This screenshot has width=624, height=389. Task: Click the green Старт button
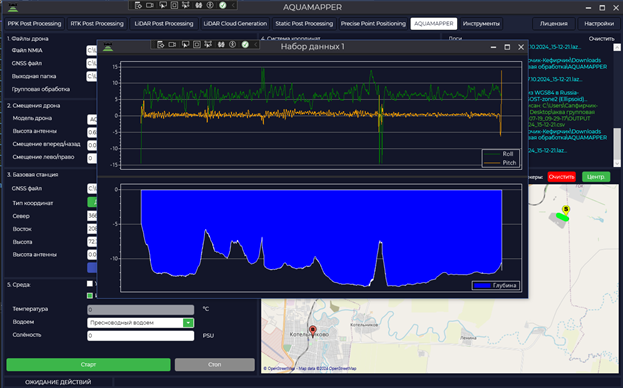(x=88, y=365)
